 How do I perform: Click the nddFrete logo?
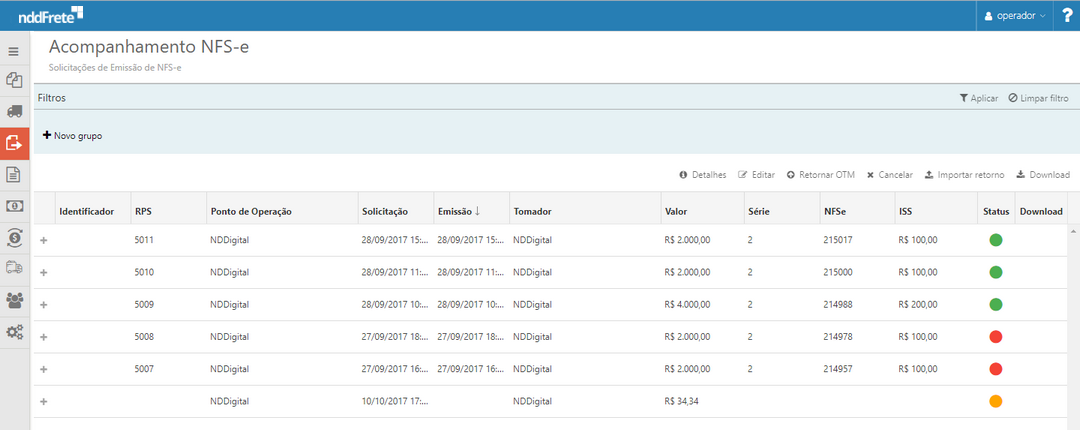point(50,15)
